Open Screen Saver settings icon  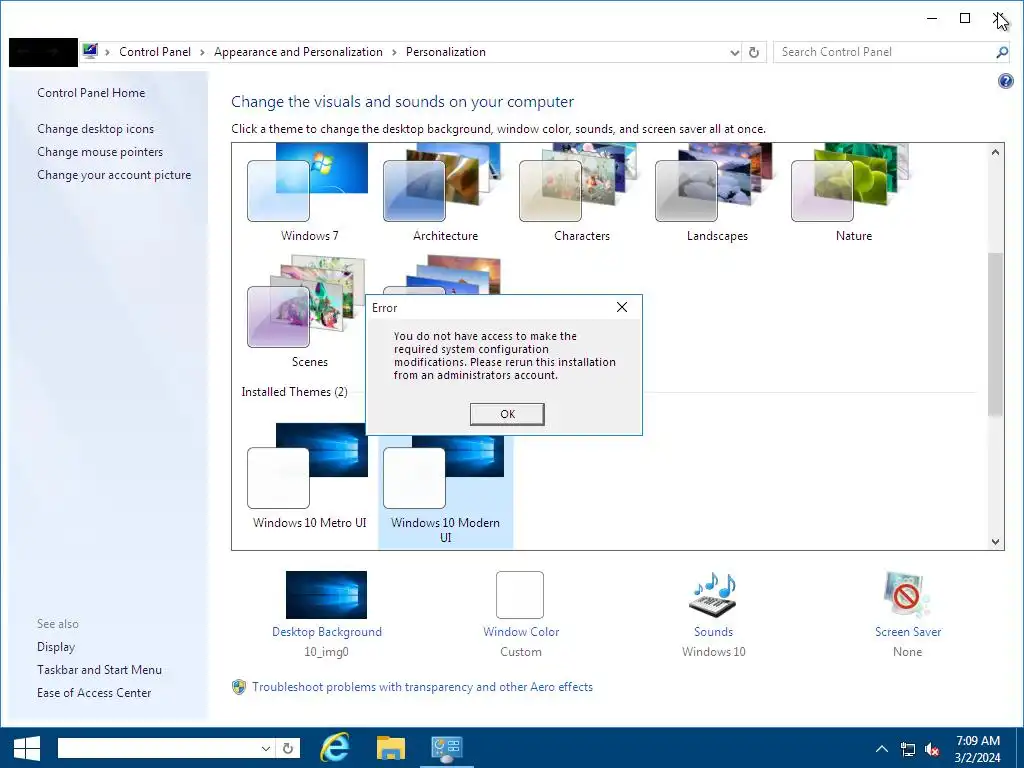907,595
